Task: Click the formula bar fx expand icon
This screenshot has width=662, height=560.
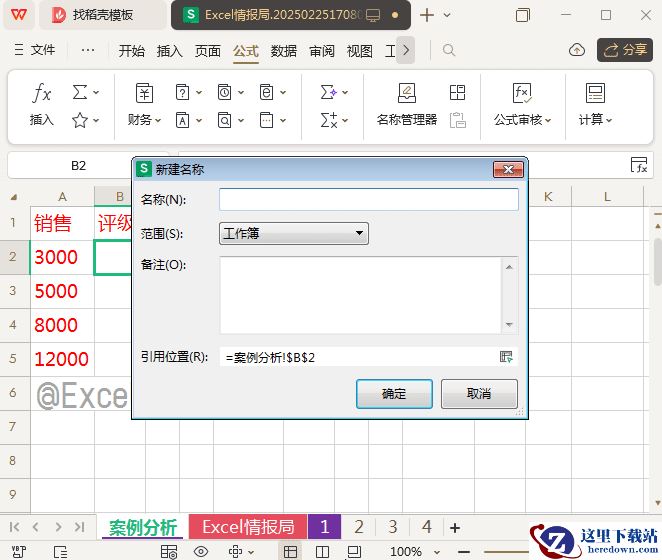Action: click(639, 165)
